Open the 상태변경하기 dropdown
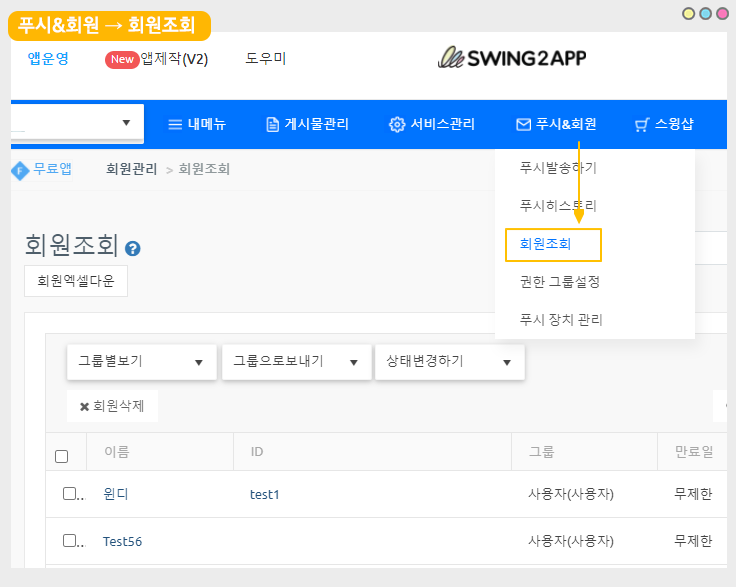 [x=449, y=362]
